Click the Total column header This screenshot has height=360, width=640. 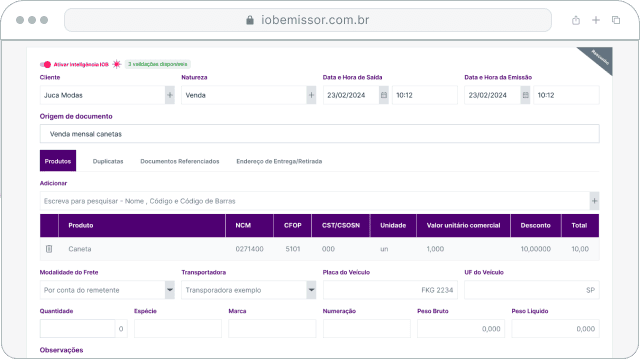pyautogui.click(x=580, y=225)
